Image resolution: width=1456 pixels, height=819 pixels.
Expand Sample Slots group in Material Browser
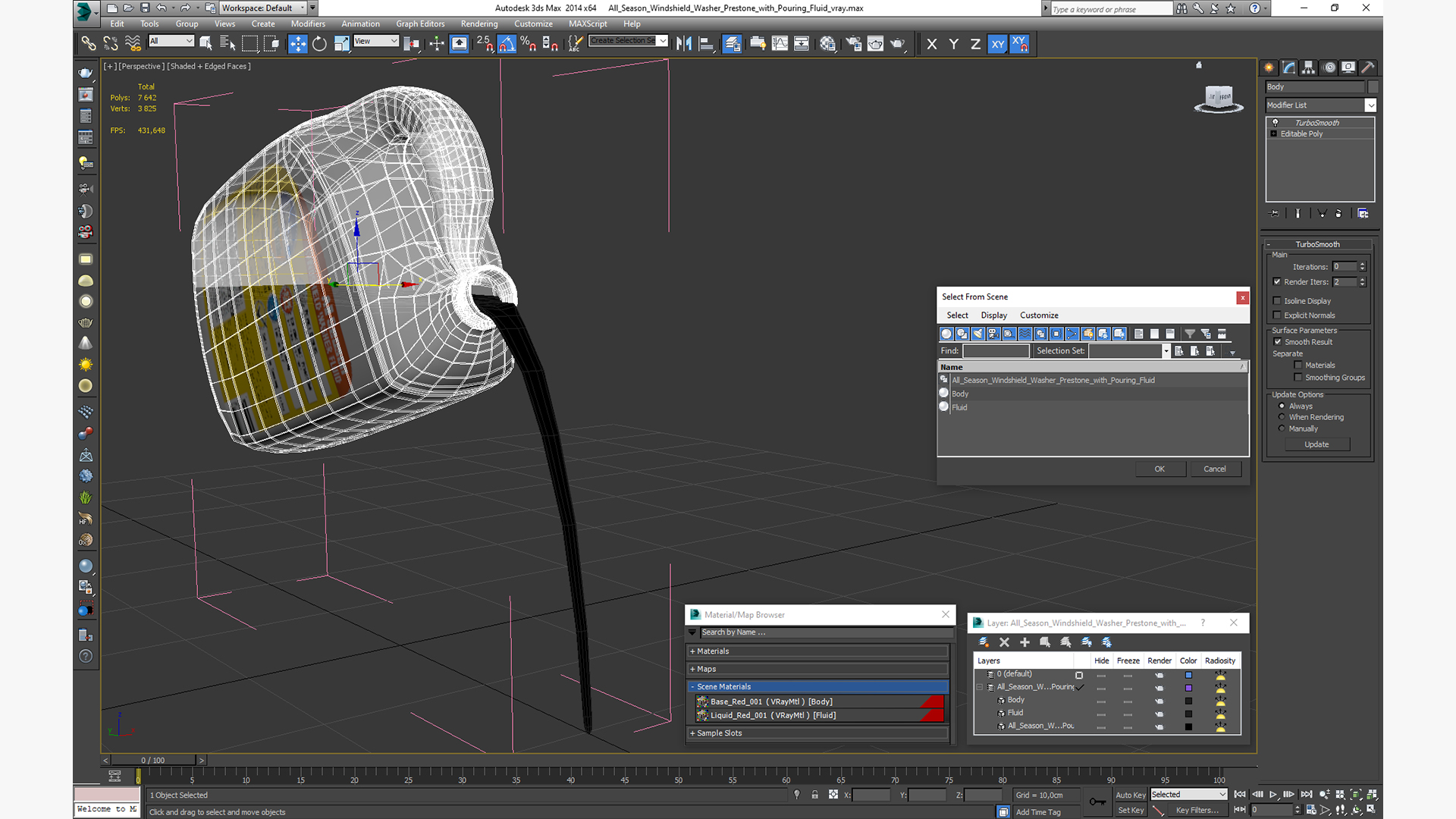tap(818, 733)
